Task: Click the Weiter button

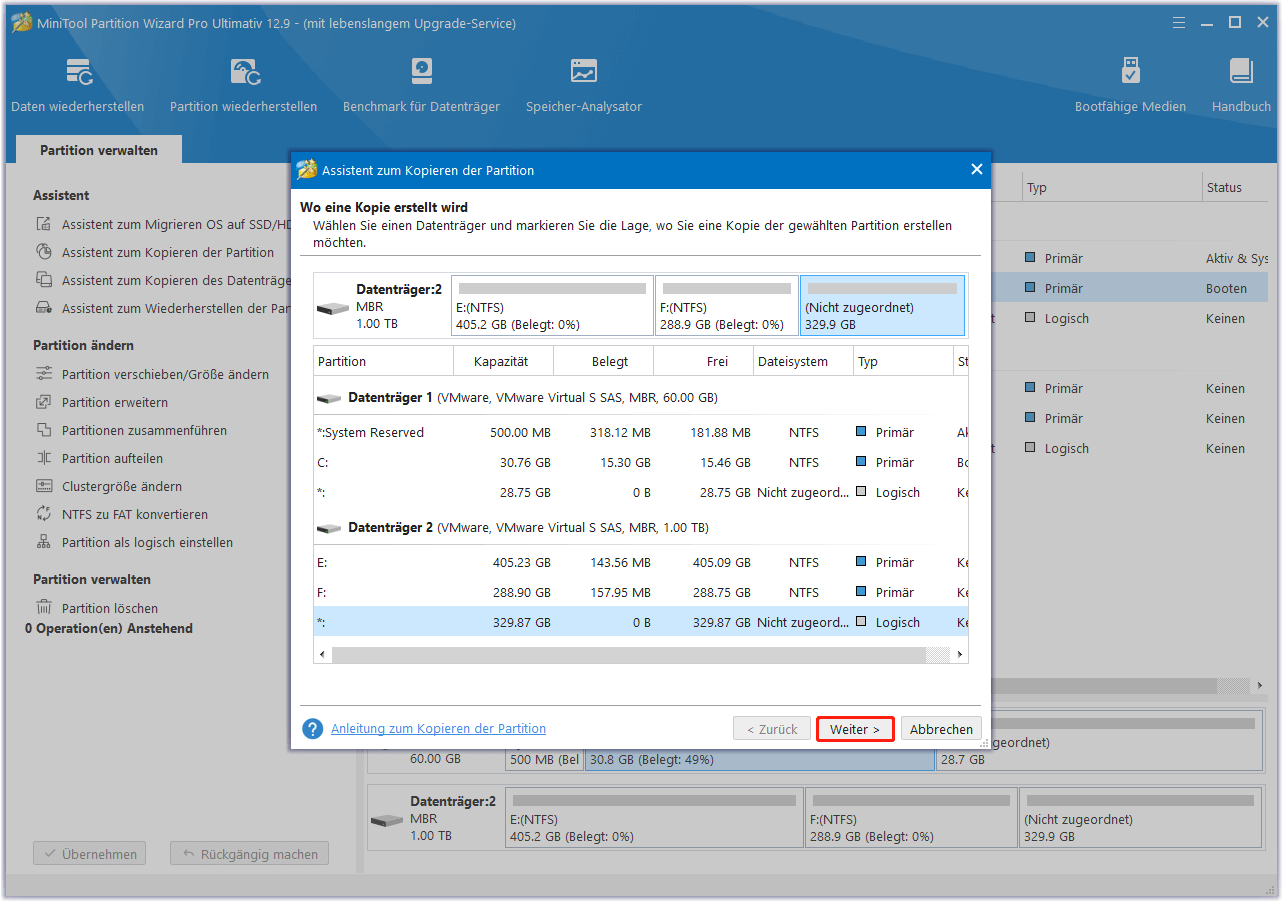Action: pos(855,729)
